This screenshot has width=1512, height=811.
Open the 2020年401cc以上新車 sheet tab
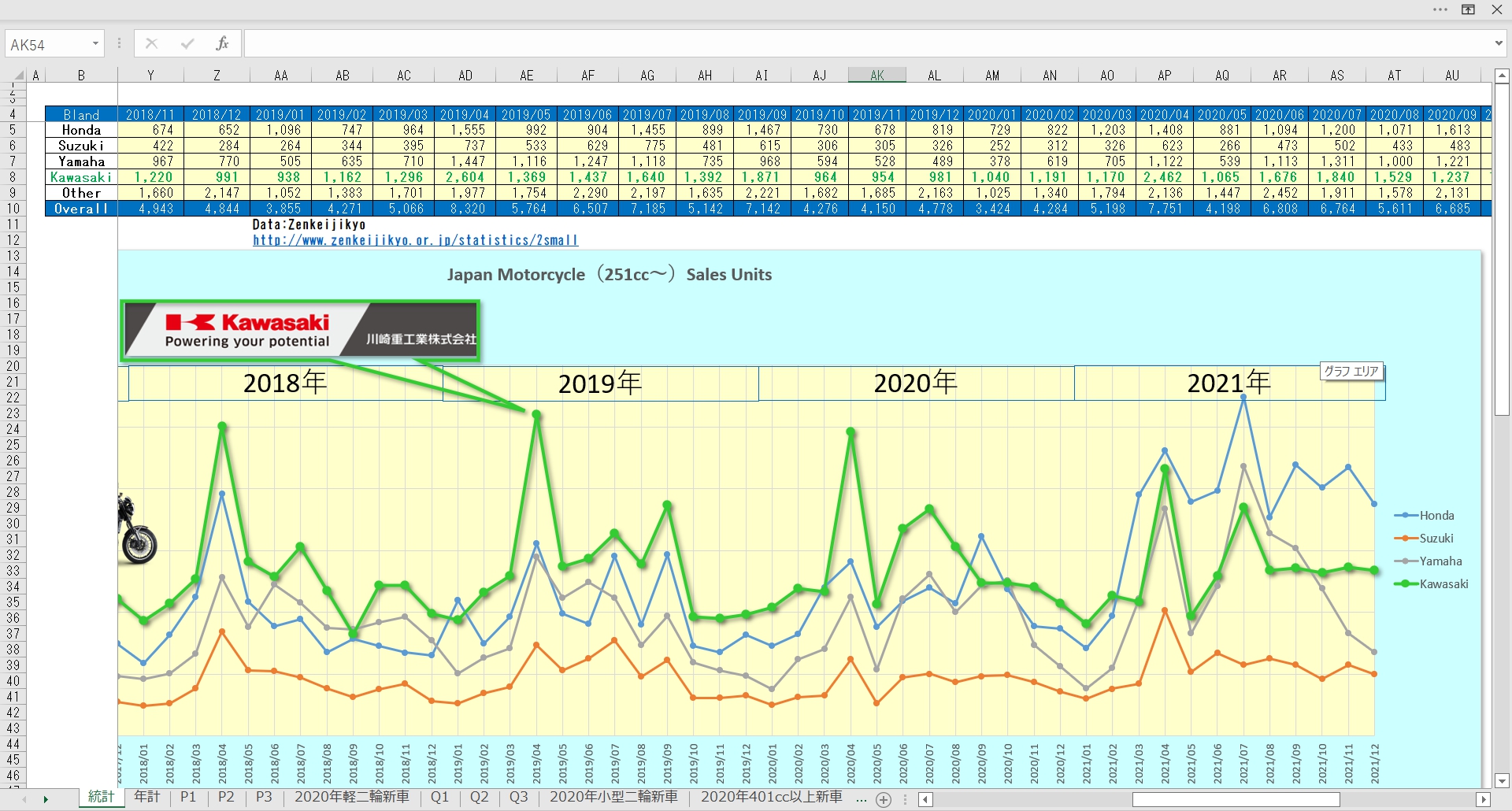(x=771, y=797)
